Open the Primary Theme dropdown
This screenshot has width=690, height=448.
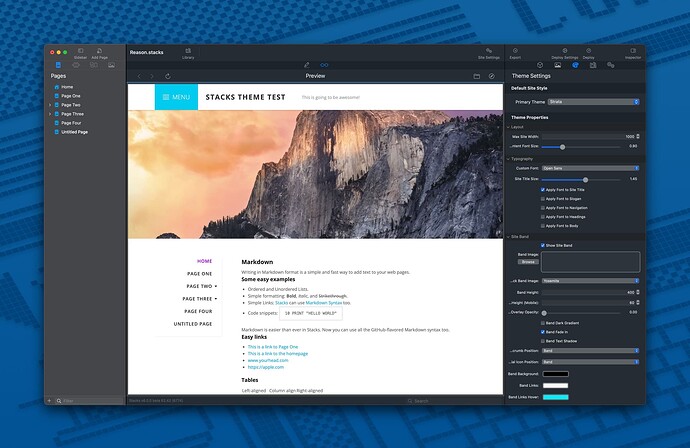[593, 102]
